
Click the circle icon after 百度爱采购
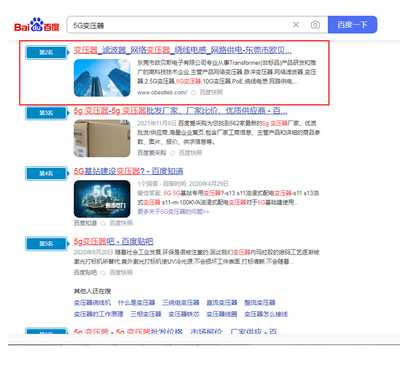[173, 153]
